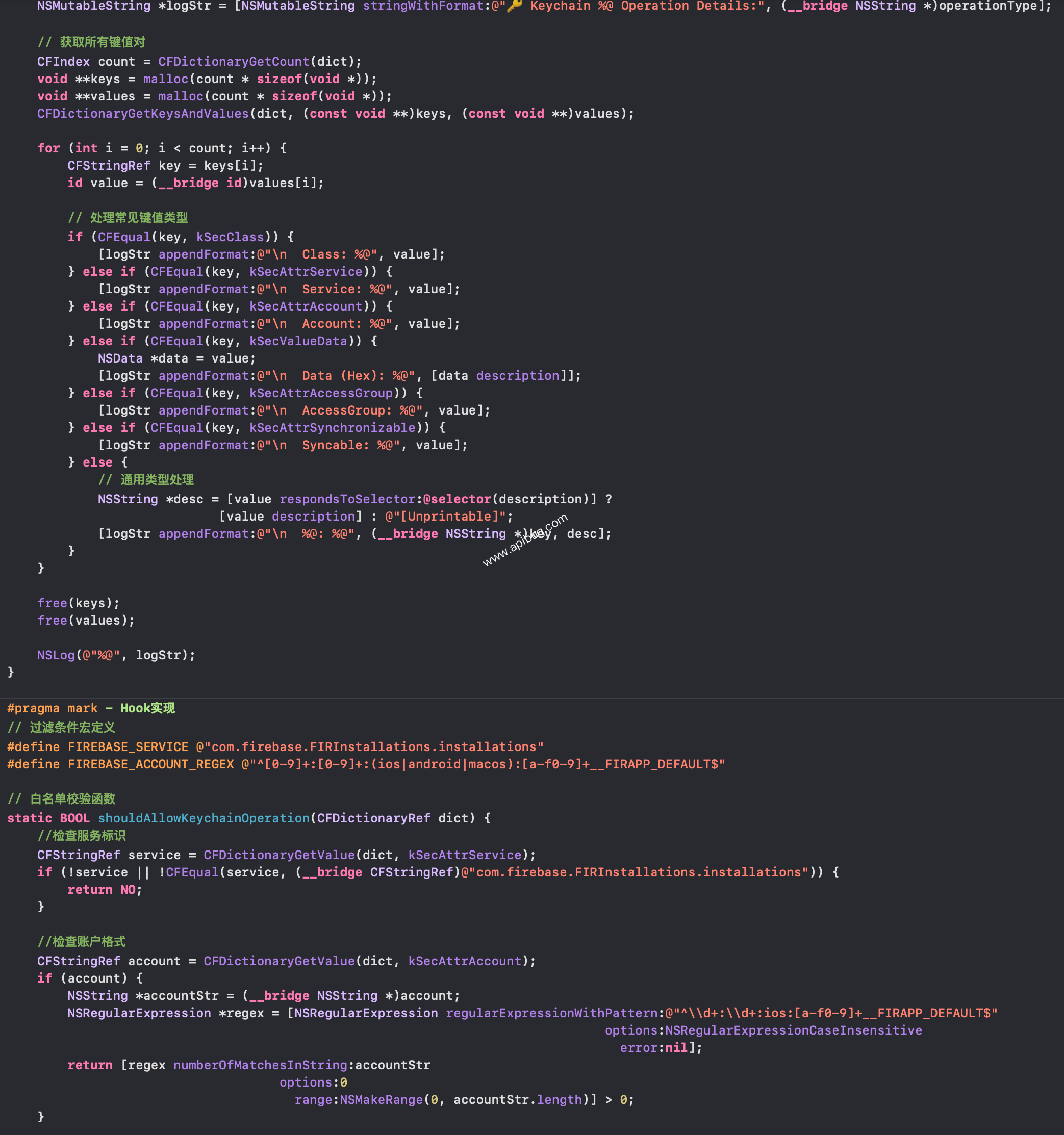
Task: Click the line 'NSData *data = value;'
Action: click(176, 358)
